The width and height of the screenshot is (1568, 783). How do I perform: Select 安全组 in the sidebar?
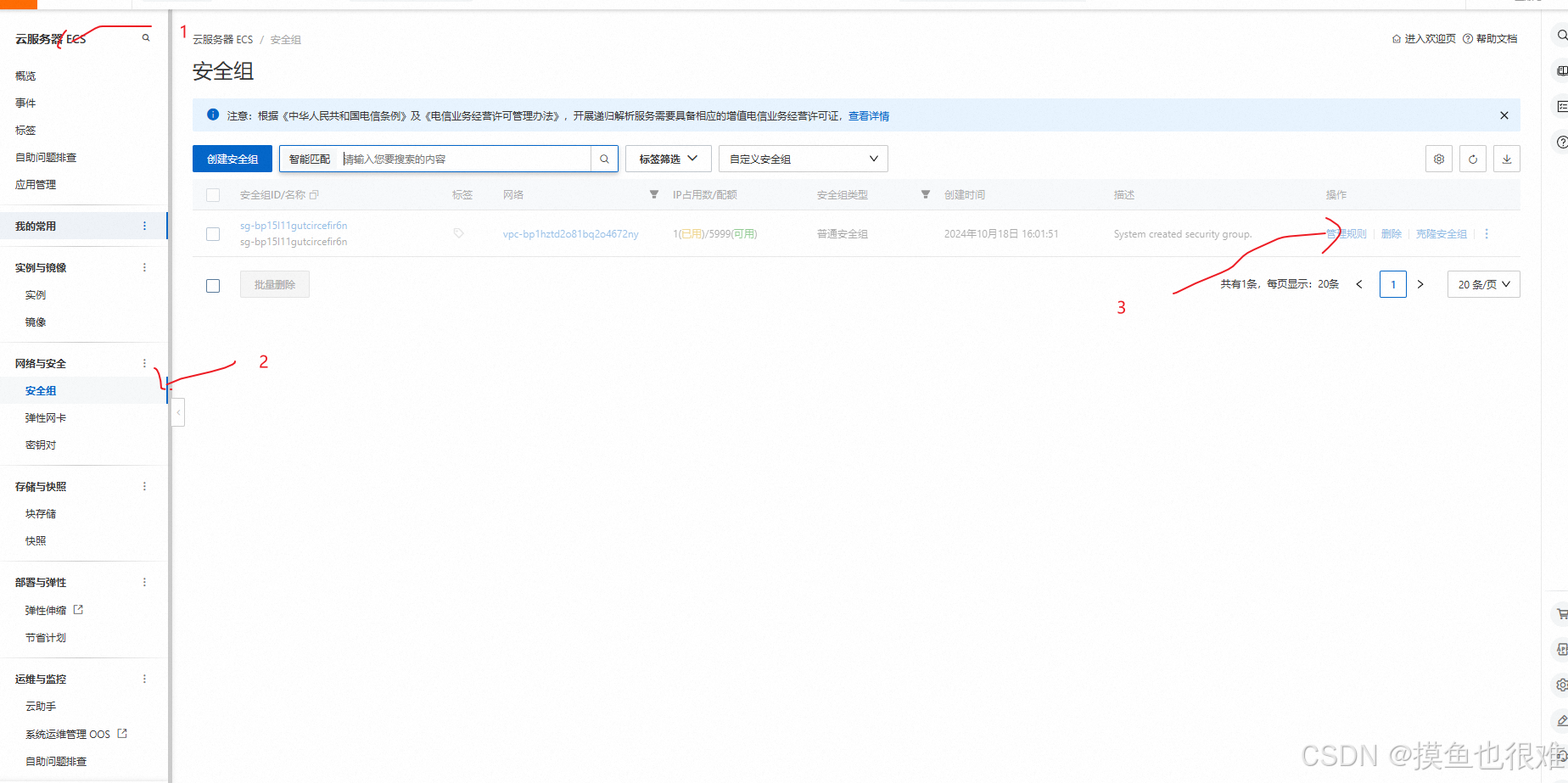(x=41, y=390)
